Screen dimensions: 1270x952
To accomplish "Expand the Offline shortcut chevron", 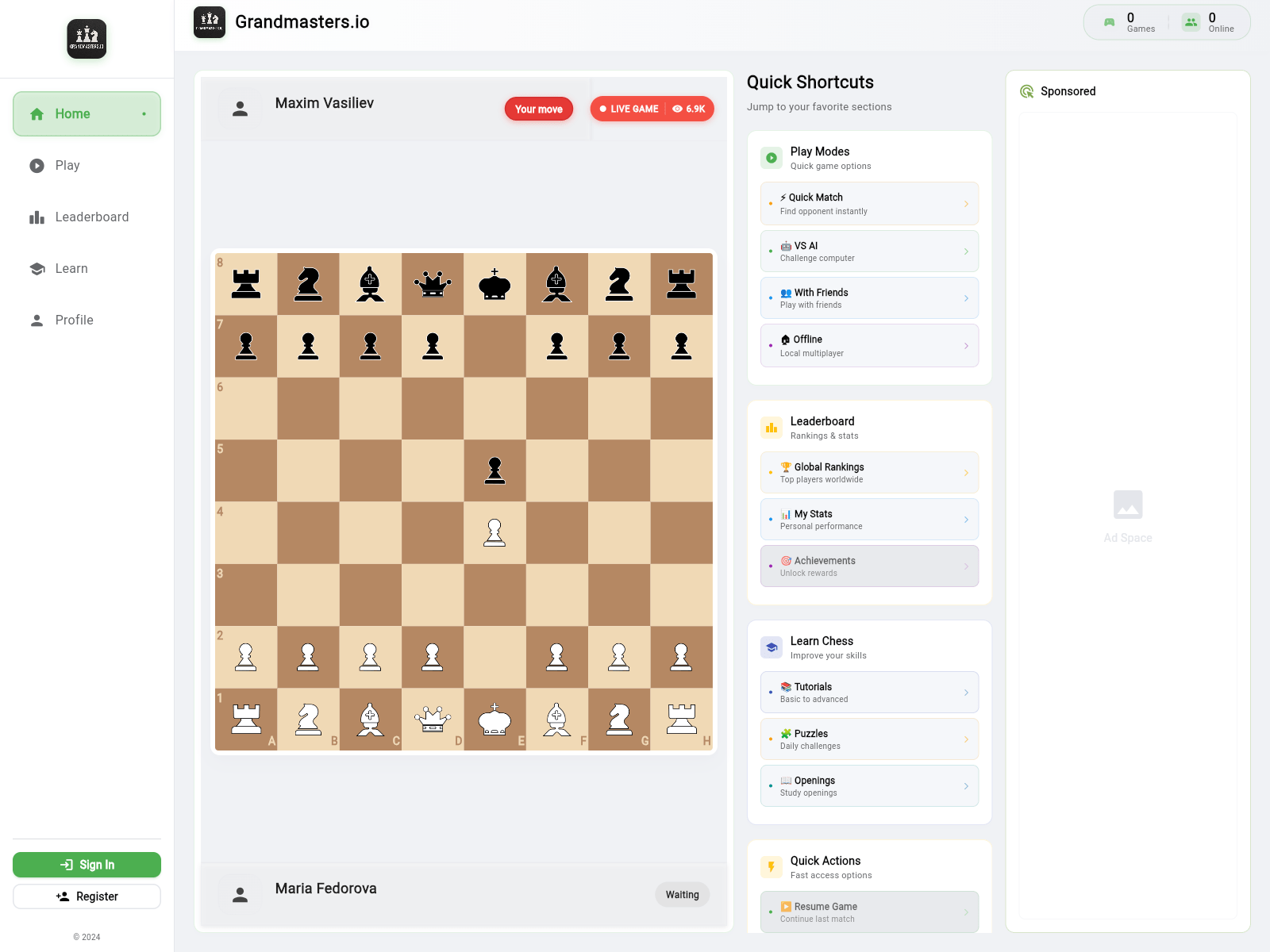I will point(966,346).
